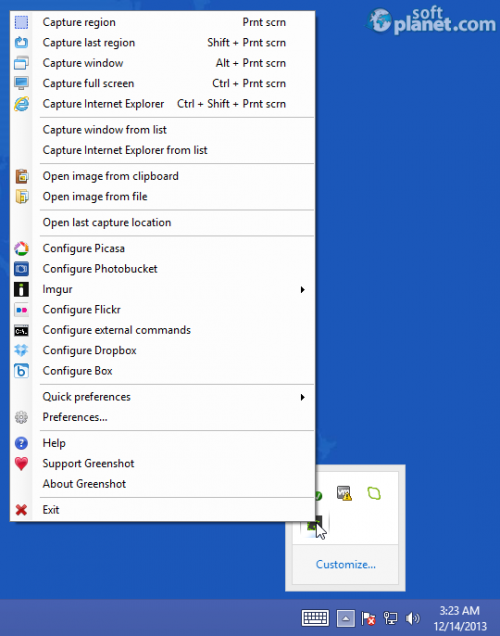500x636 pixels.
Task: Select Open image from file
Action: coord(163,196)
